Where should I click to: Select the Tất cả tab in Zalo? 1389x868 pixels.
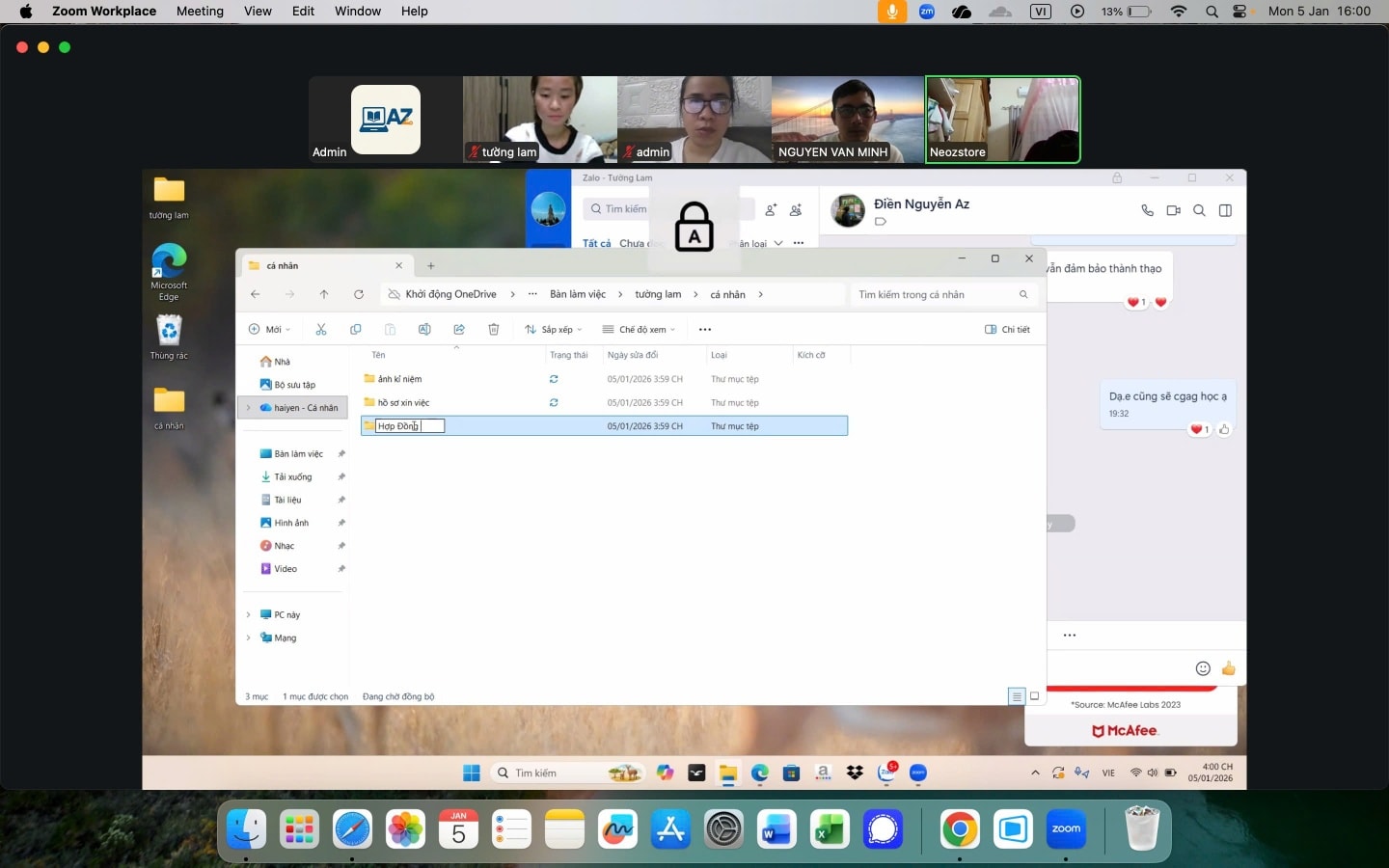click(x=596, y=243)
